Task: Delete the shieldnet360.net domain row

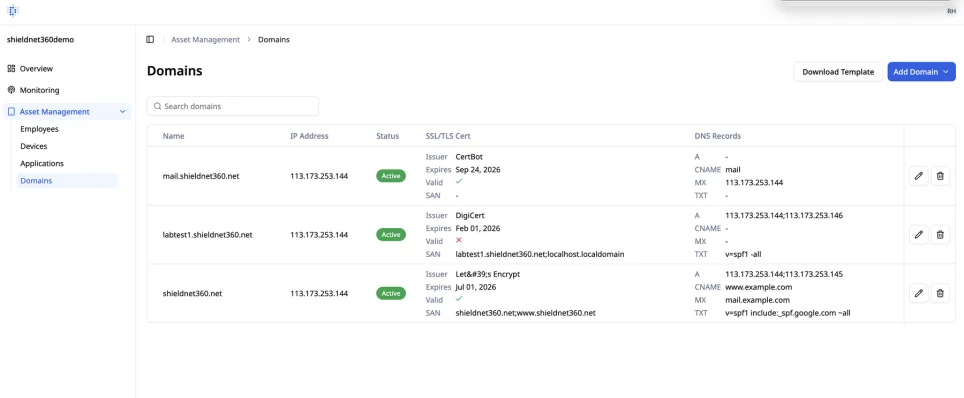Action: click(940, 293)
